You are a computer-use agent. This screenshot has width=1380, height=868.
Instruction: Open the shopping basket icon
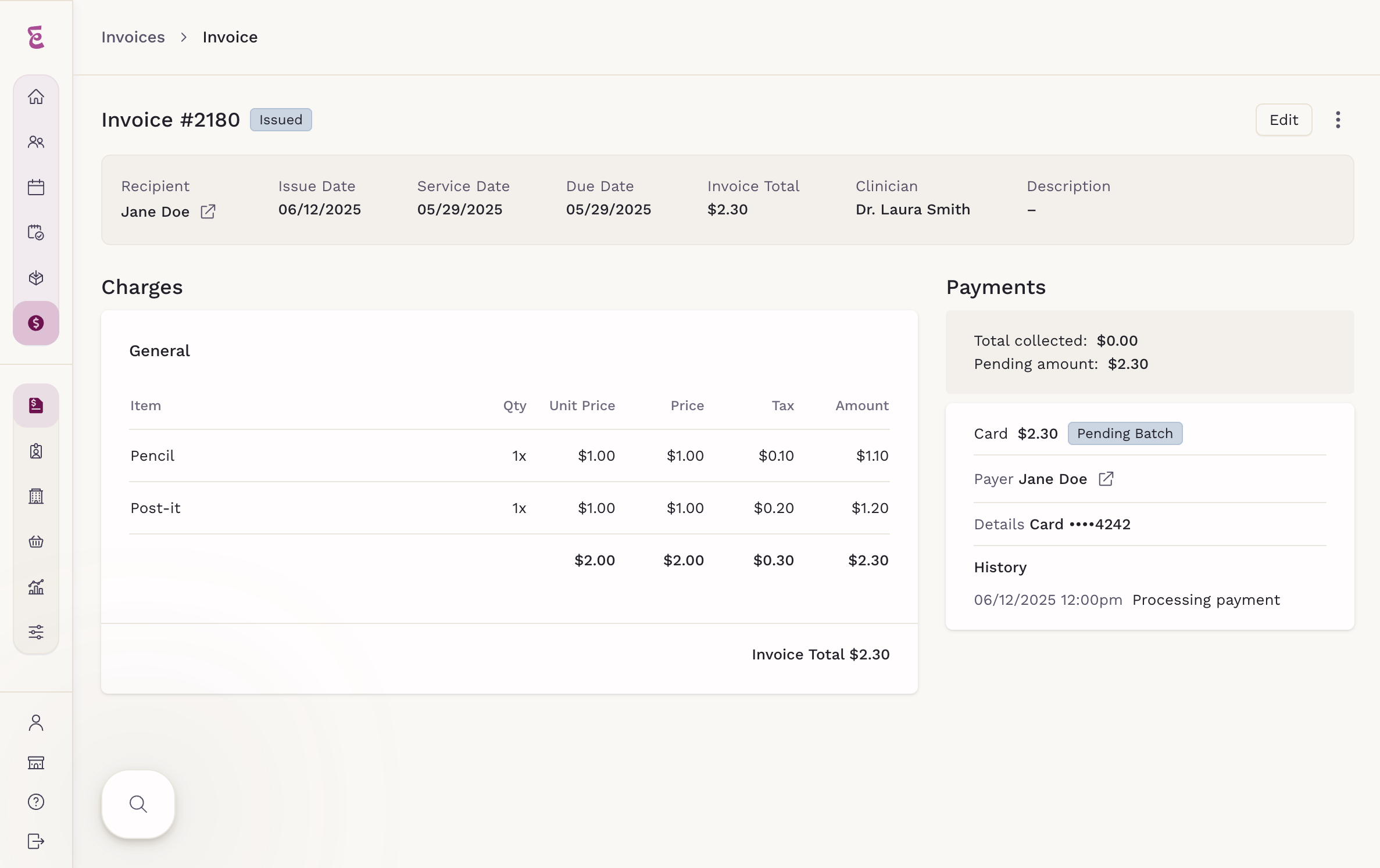coord(36,541)
